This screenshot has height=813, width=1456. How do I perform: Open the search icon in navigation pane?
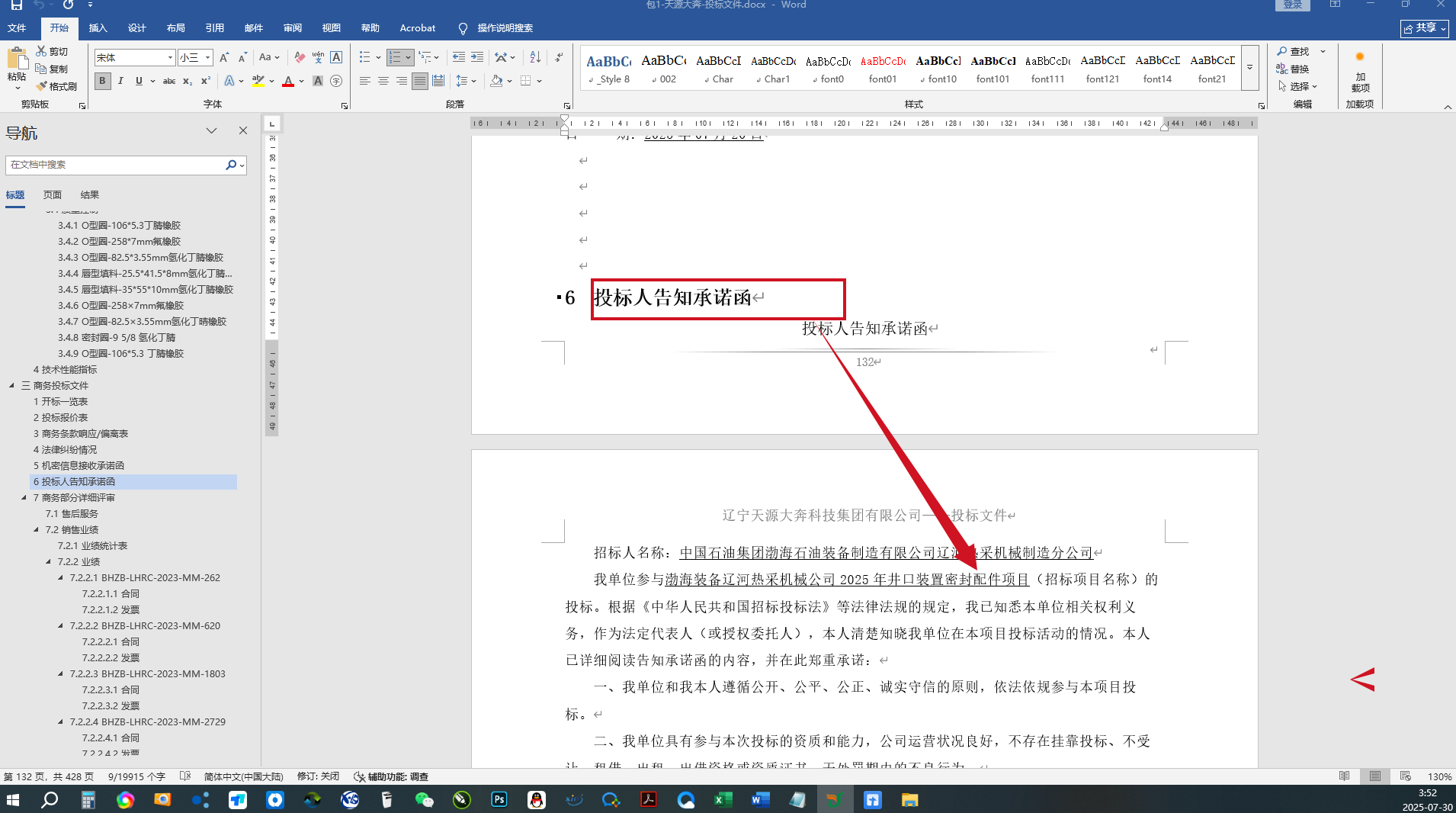[231, 165]
